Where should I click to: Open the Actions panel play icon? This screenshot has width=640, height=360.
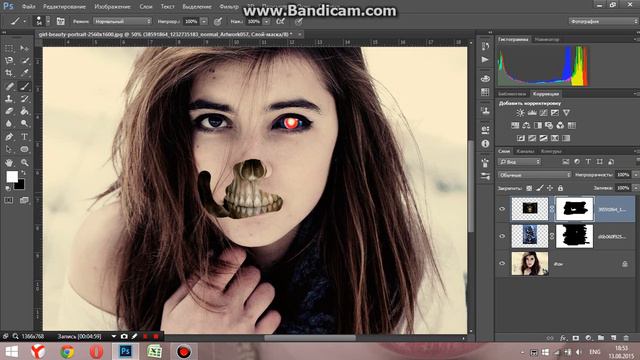(485, 60)
